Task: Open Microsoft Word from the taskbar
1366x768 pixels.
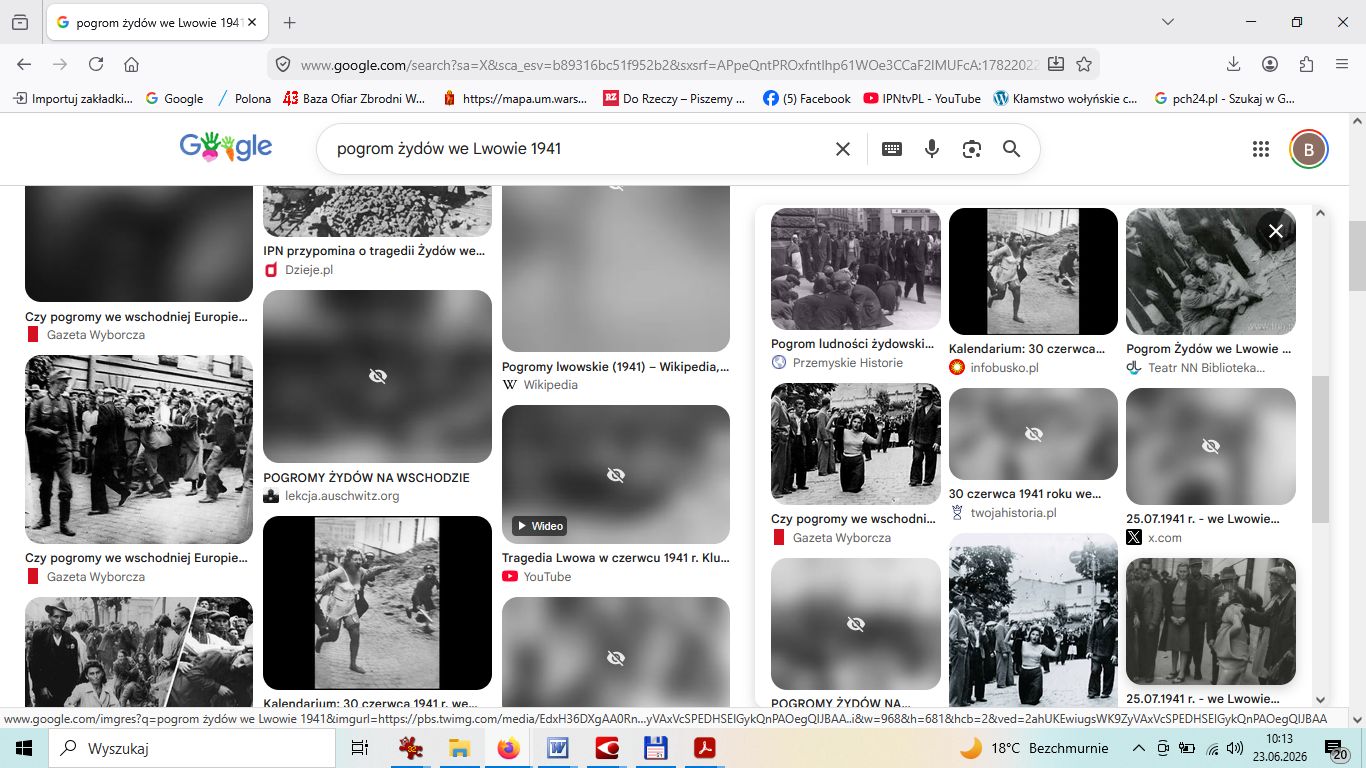Action: pyautogui.click(x=557, y=747)
